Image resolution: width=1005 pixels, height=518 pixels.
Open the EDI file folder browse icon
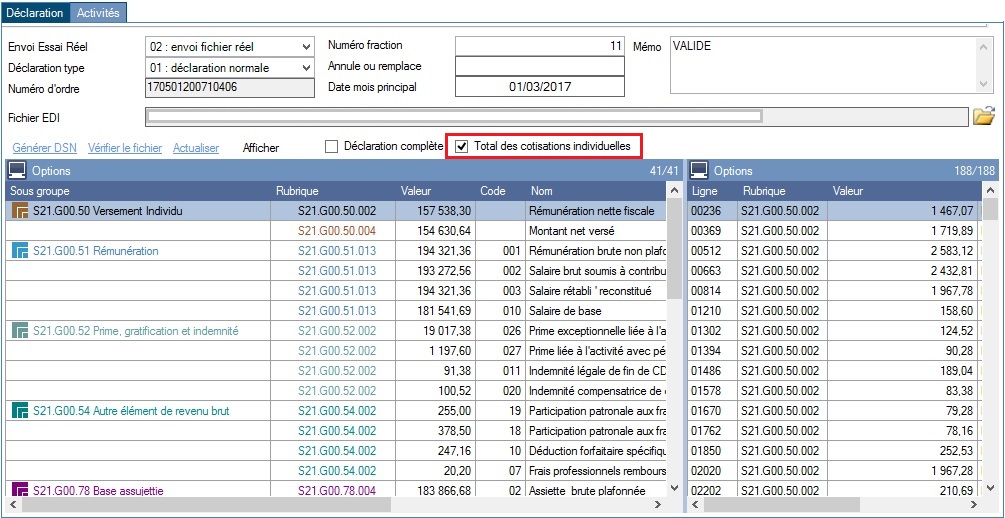(983, 116)
